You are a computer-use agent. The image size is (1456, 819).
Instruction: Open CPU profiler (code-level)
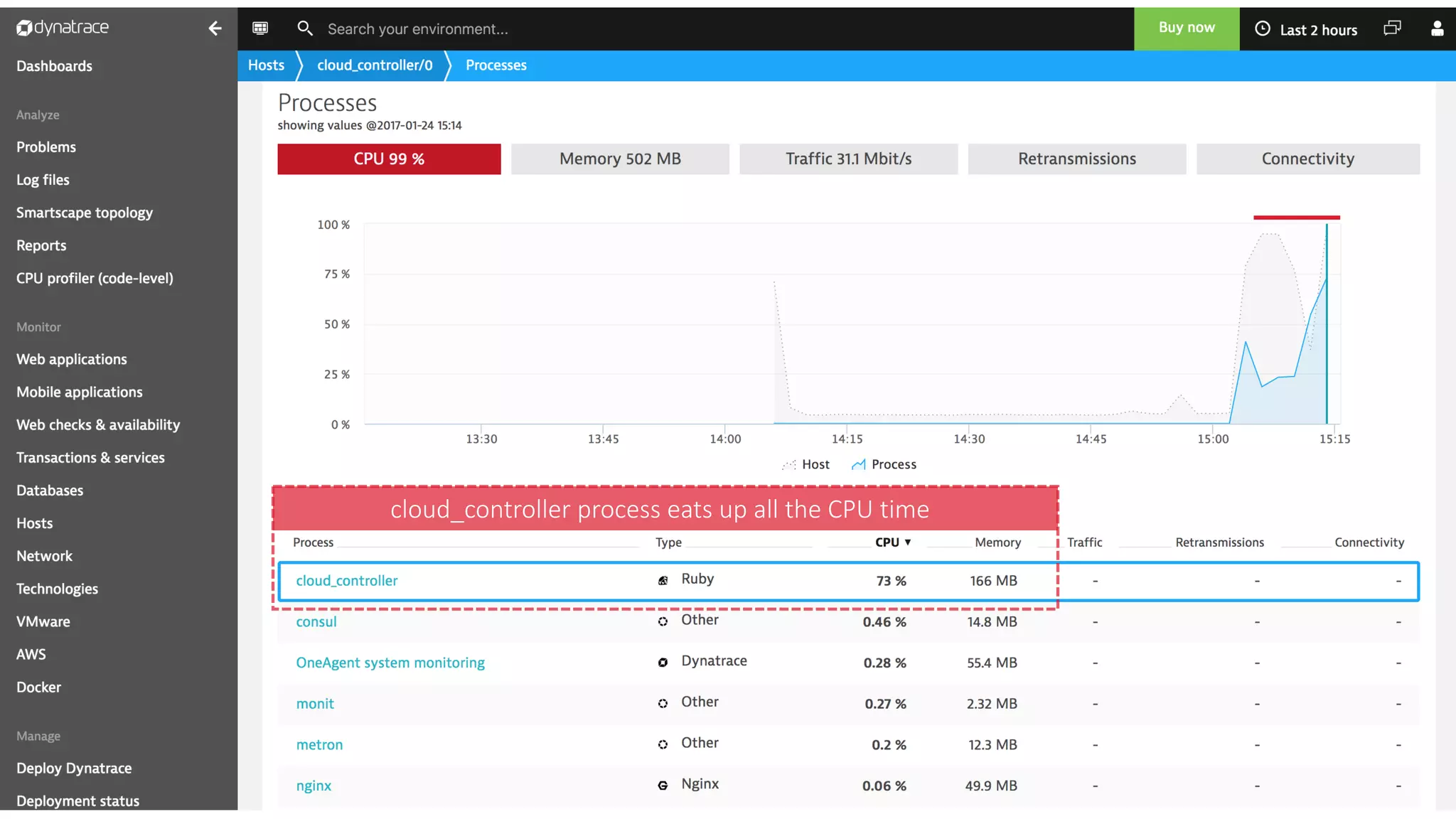tap(95, 278)
